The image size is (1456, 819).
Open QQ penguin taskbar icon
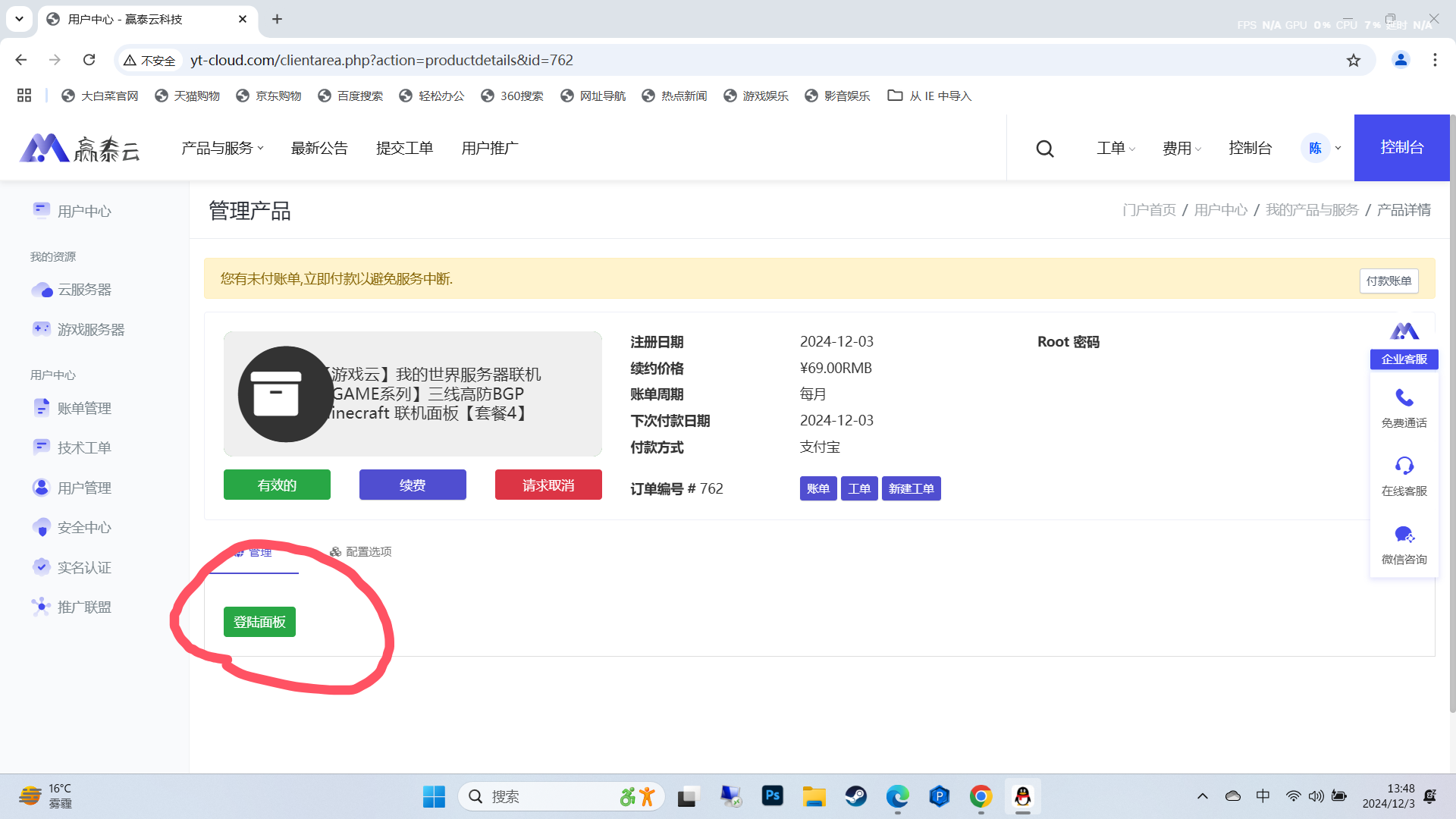[x=1022, y=796]
